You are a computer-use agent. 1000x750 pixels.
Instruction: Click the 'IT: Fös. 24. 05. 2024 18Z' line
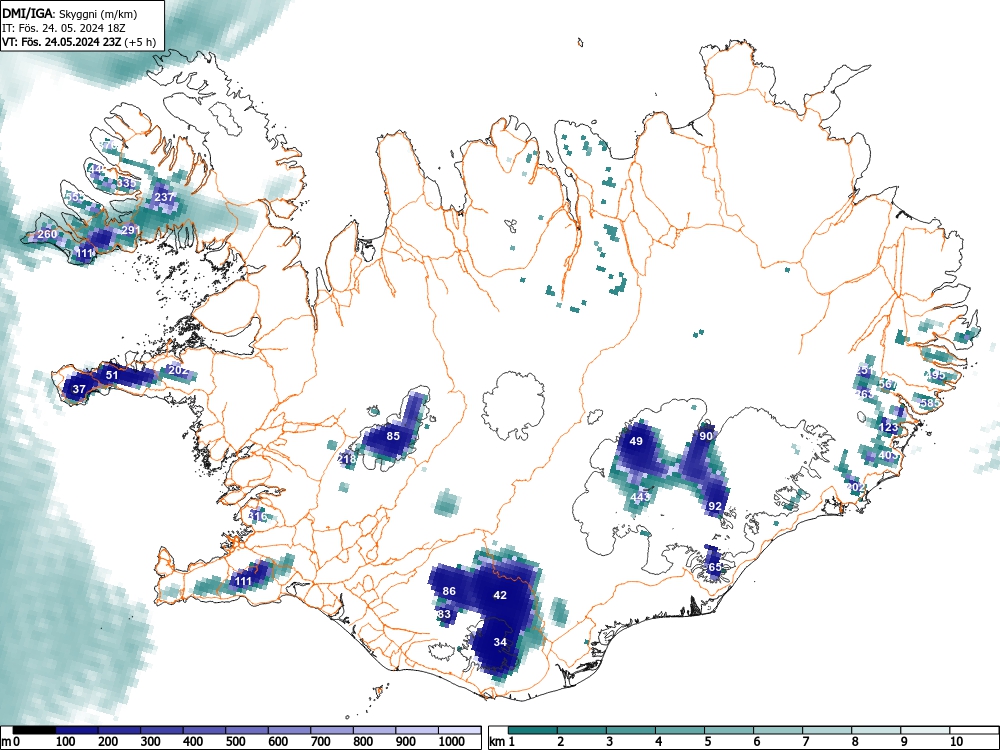click(63, 28)
